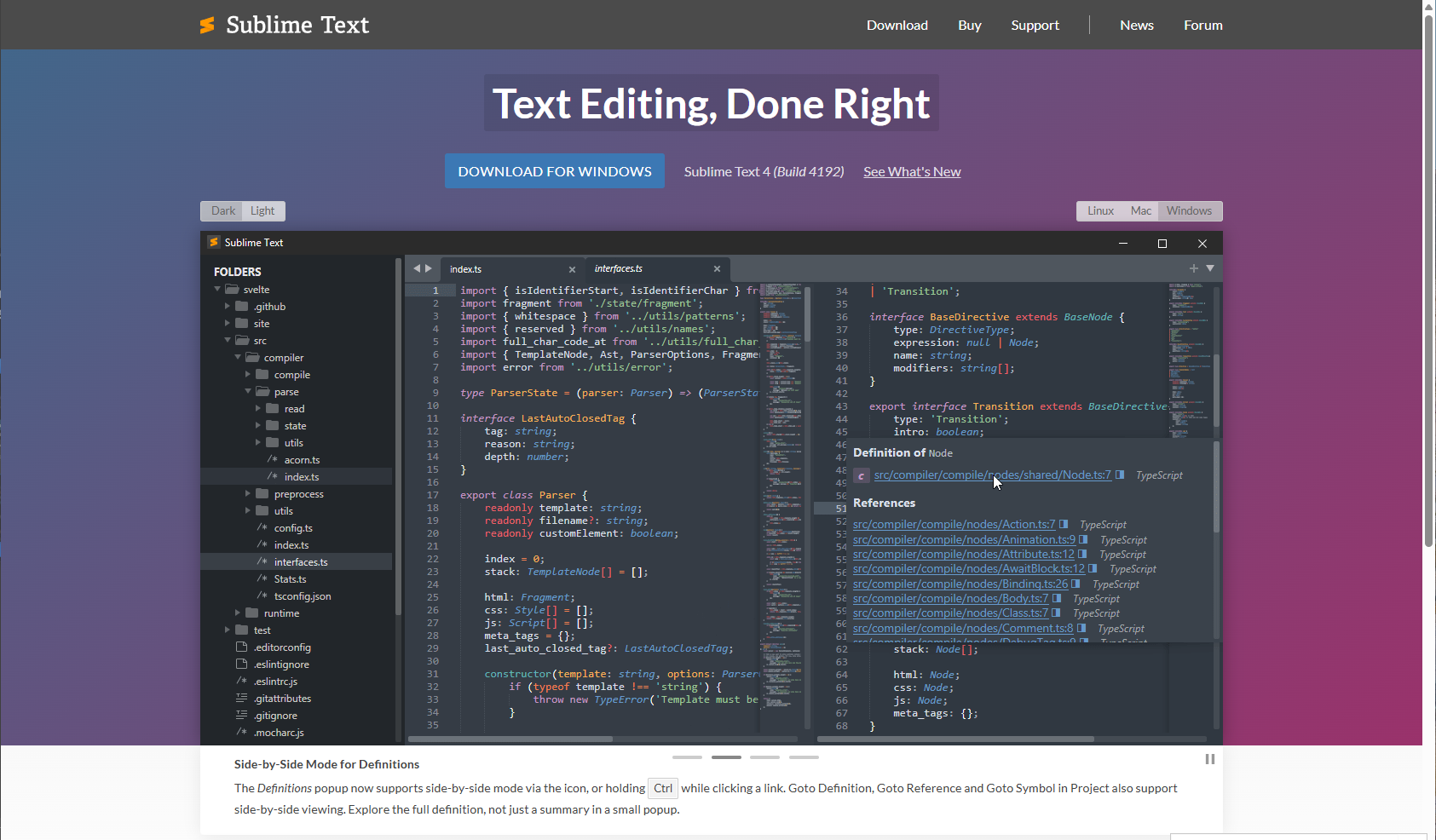
Task: Open the Action.ts:7 reference link
Action: pyautogui.click(x=954, y=524)
